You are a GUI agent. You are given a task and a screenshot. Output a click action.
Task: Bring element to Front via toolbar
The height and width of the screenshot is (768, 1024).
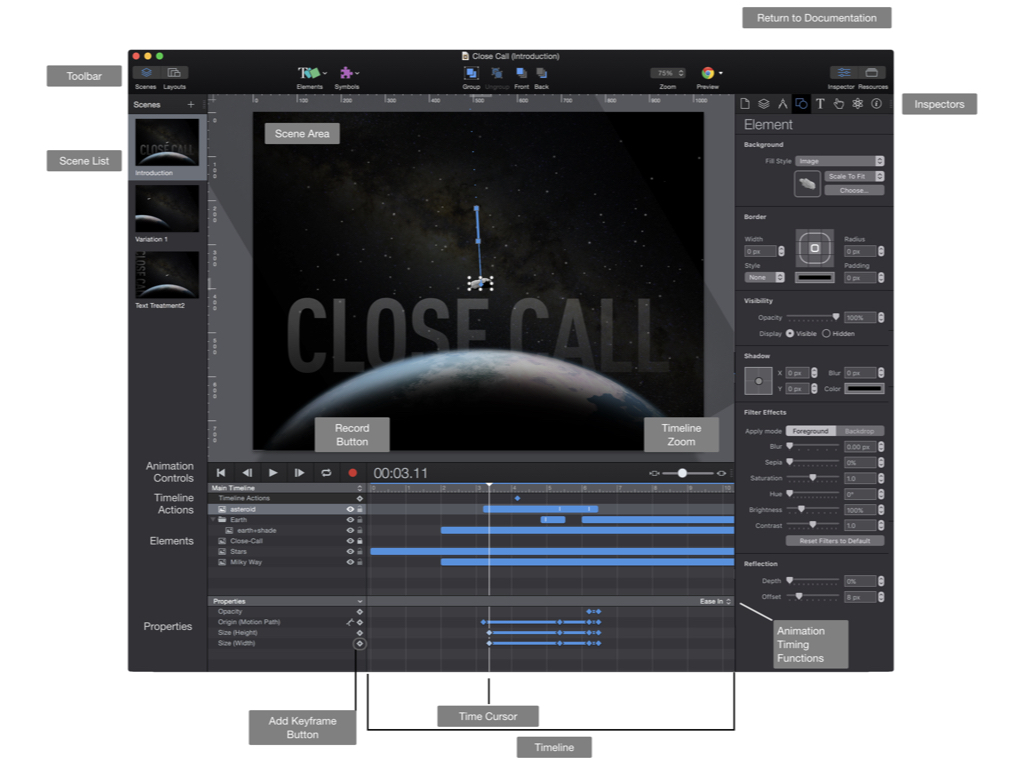521,73
